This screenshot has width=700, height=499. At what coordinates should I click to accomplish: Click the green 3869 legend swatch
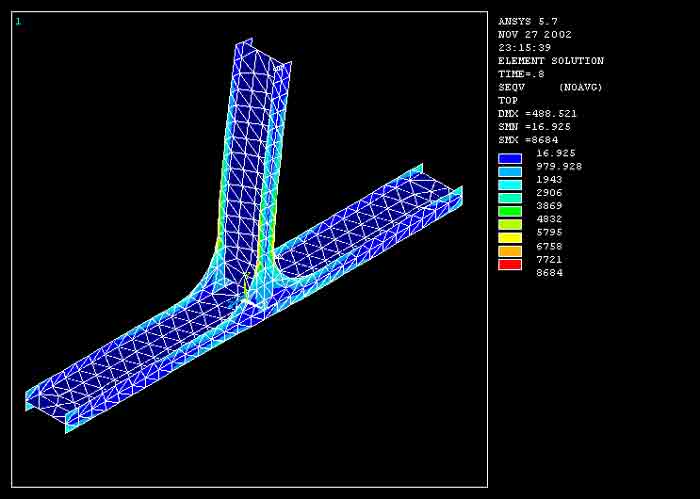click(510, 211)
